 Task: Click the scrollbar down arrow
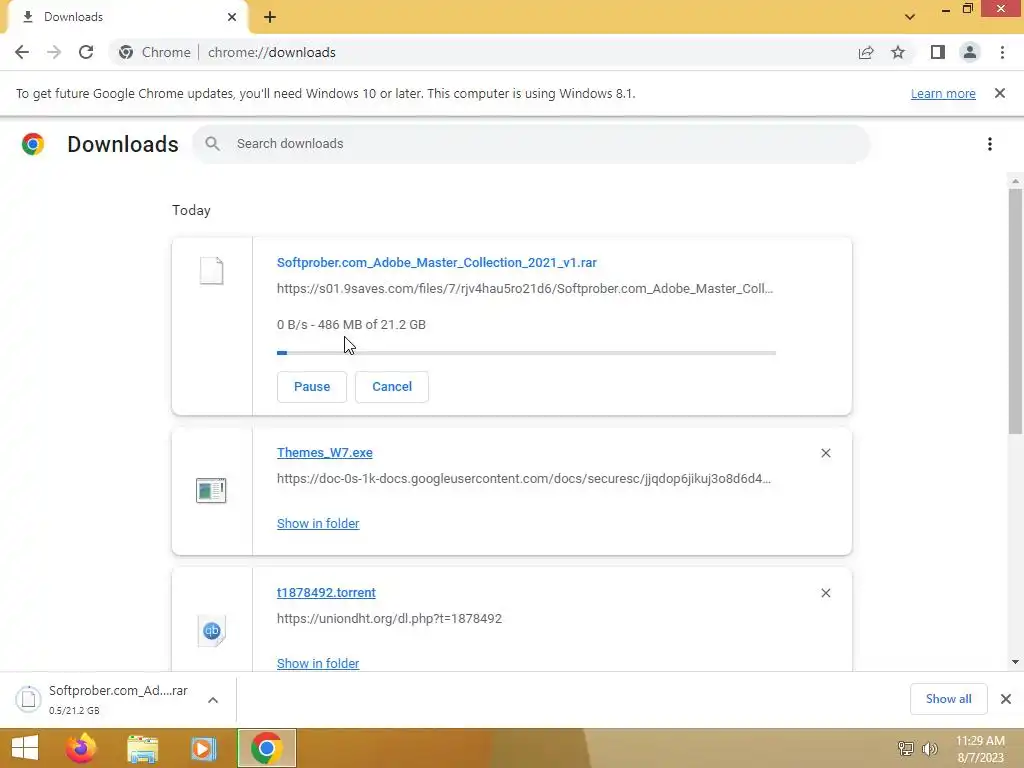coord(1015,662)
